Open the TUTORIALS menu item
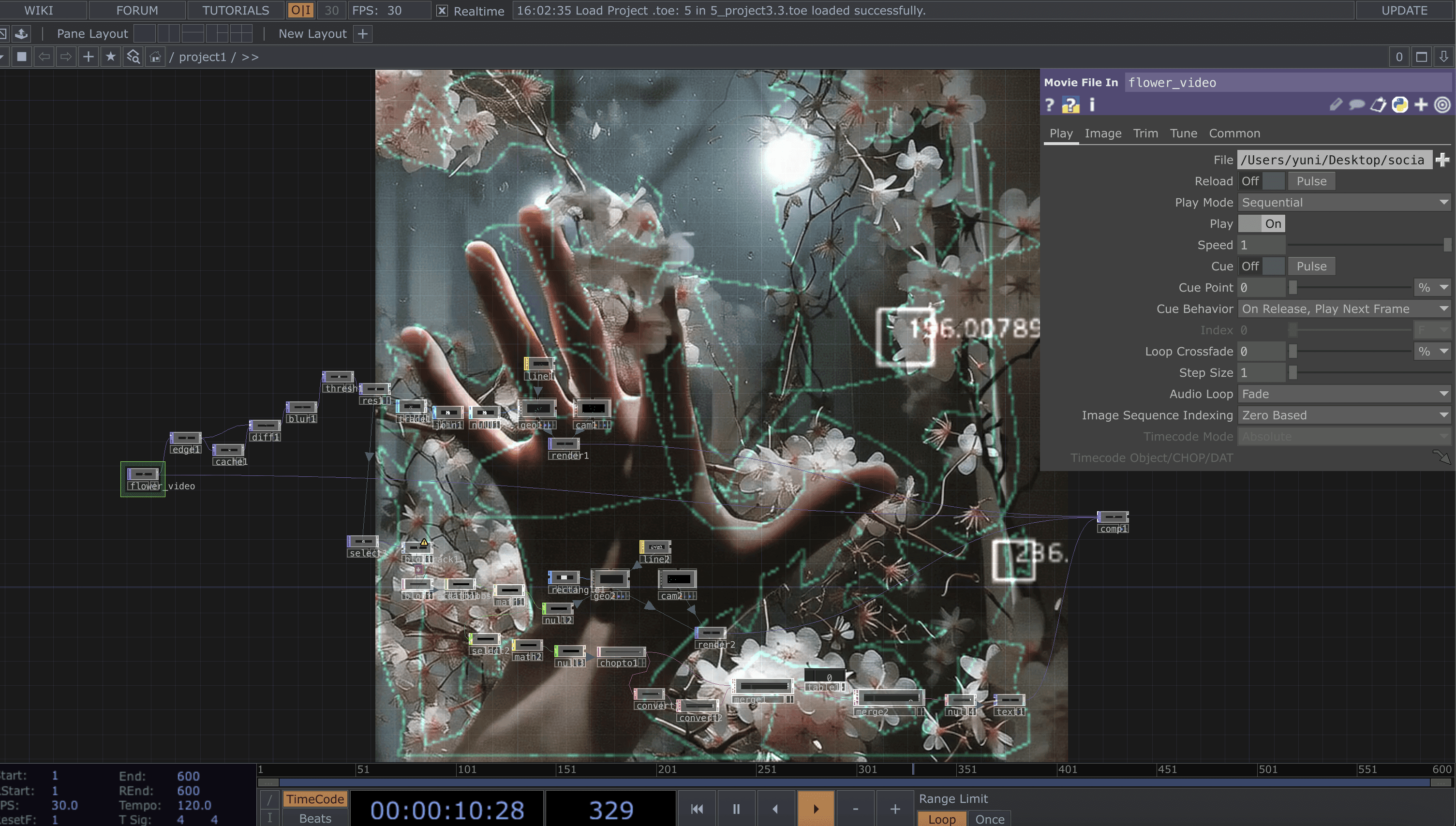The image size is (1456, 826). (236, 10)
